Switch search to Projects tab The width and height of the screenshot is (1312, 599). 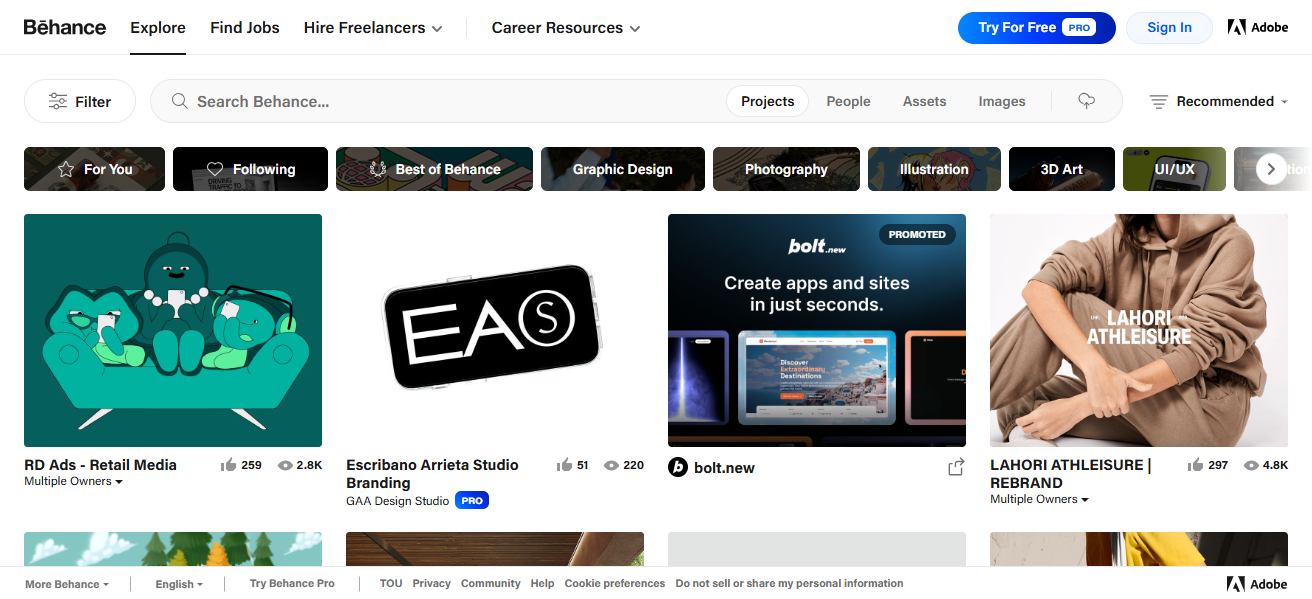pyautogui.click(x=768, y=101)
